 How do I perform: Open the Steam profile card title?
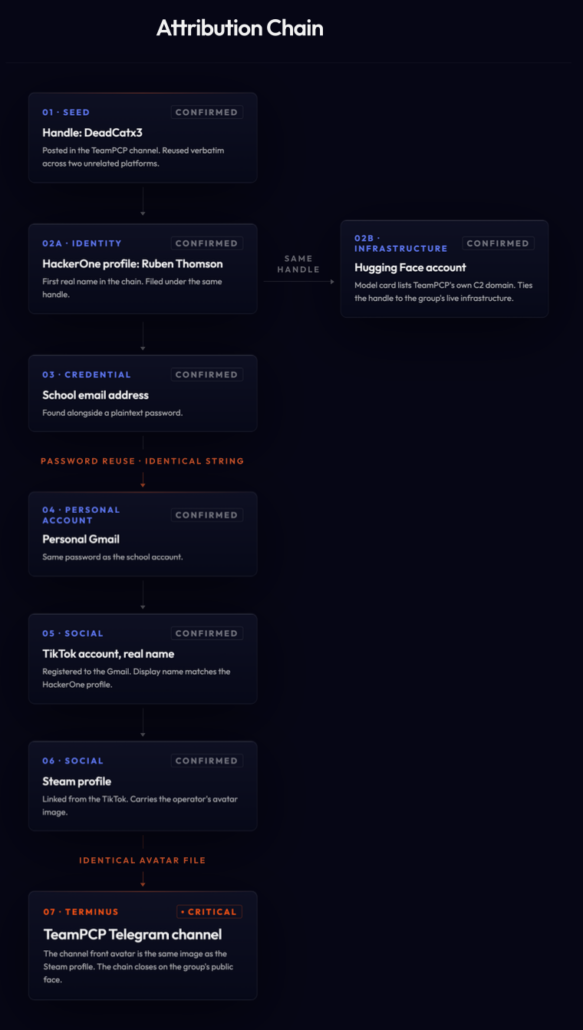click(x=77, y=782)
